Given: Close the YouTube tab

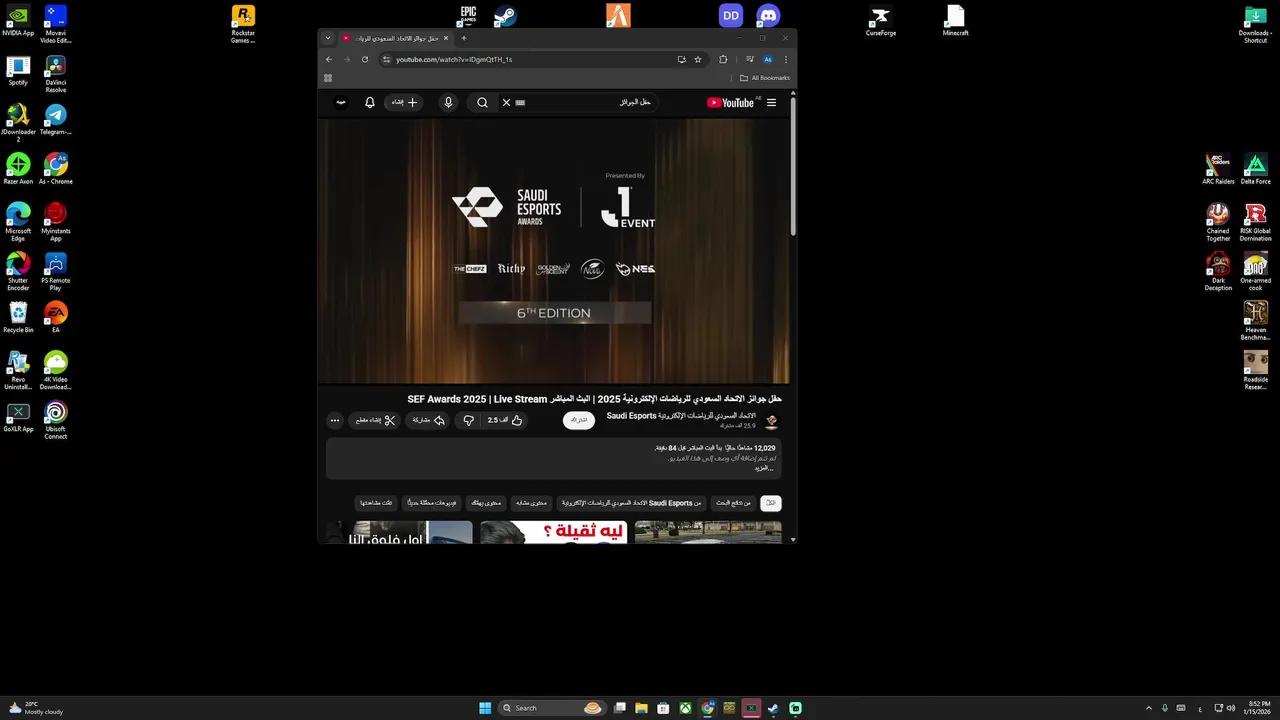Looking at the screenshot, I should 446,38.
